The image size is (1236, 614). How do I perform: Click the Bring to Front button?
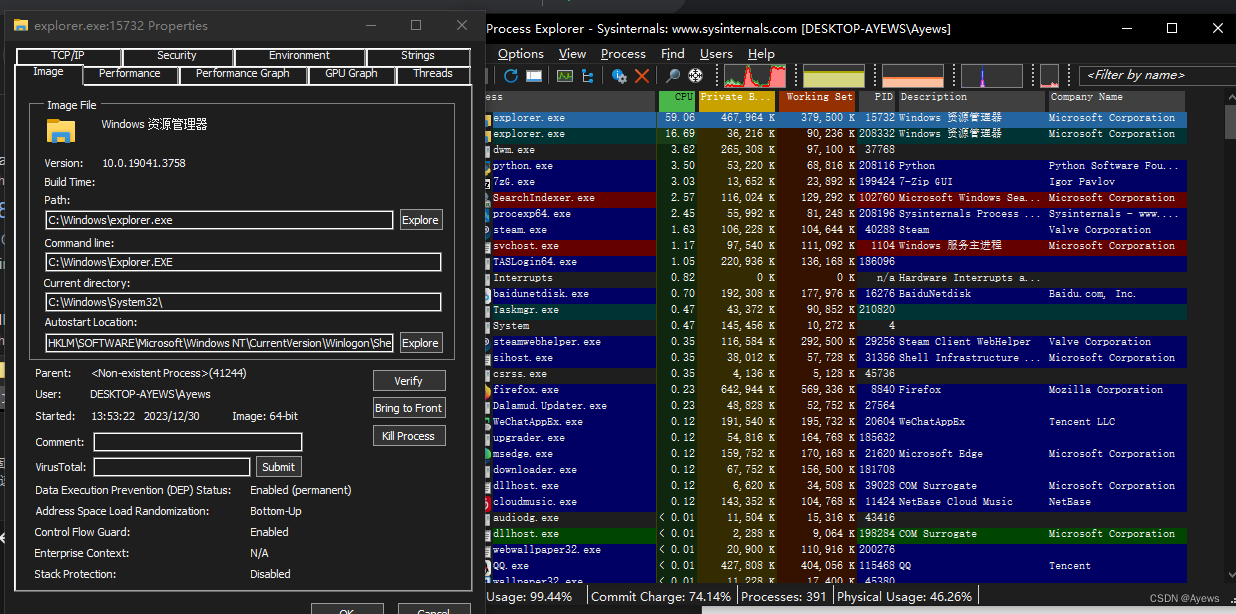pos(409,408)
